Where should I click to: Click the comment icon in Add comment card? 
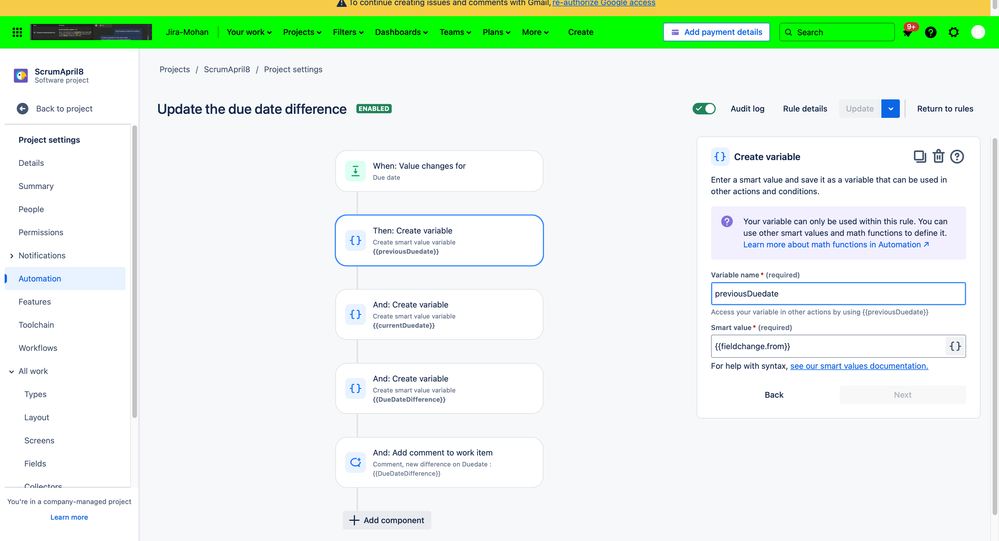[x=356, y=462]
